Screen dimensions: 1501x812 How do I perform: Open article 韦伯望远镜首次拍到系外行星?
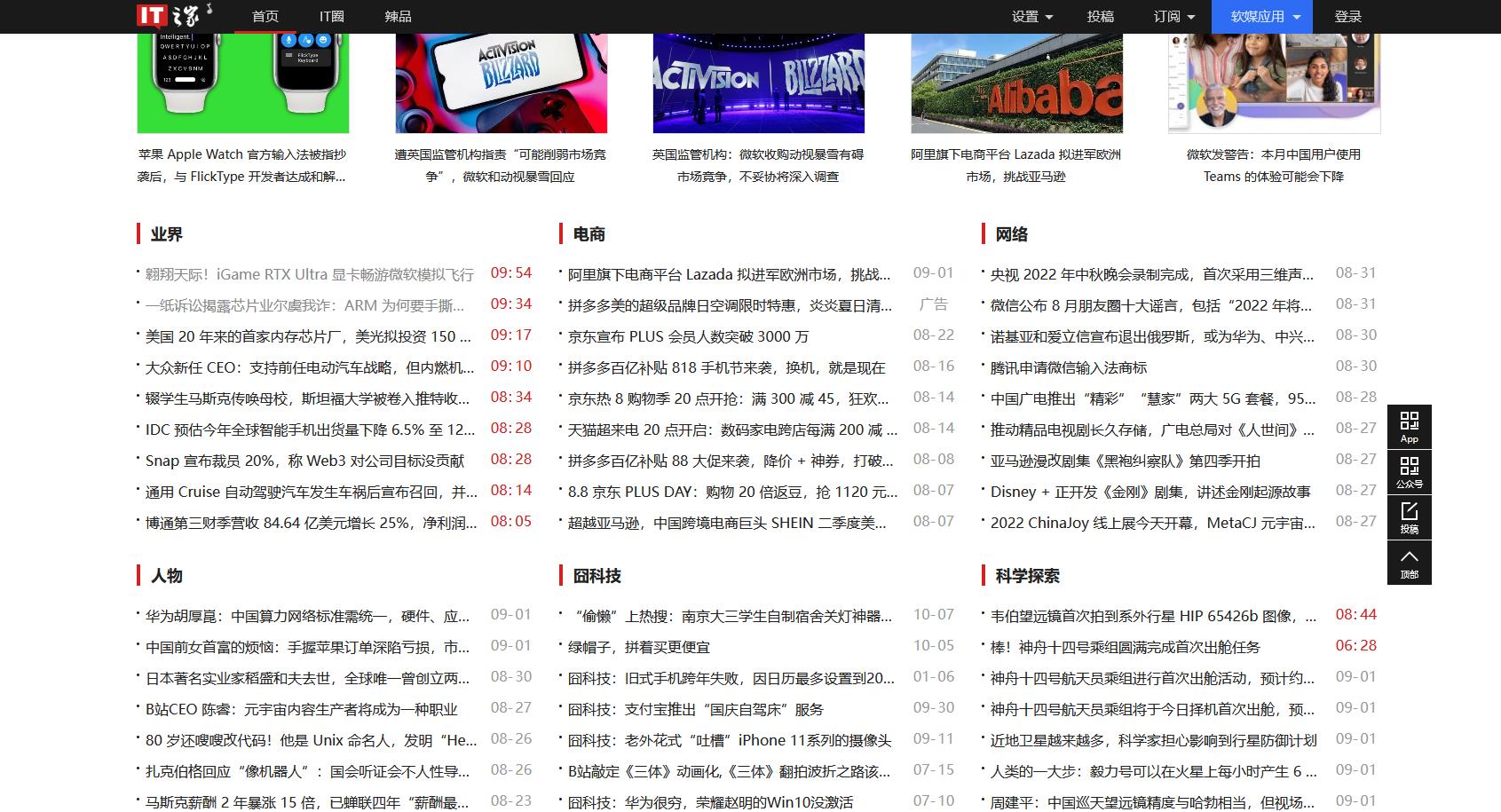tap(1154, 616)
